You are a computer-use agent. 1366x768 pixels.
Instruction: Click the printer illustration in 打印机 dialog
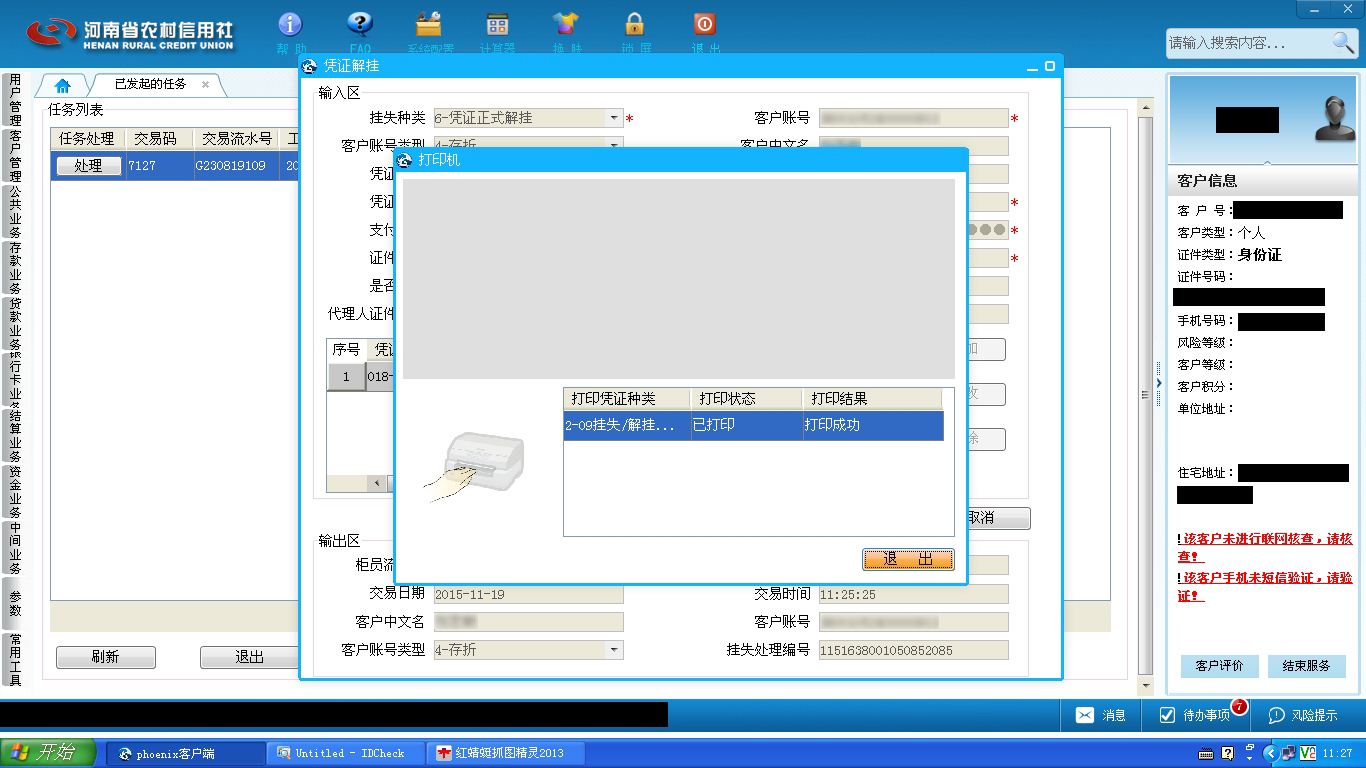tap(475, 468)
